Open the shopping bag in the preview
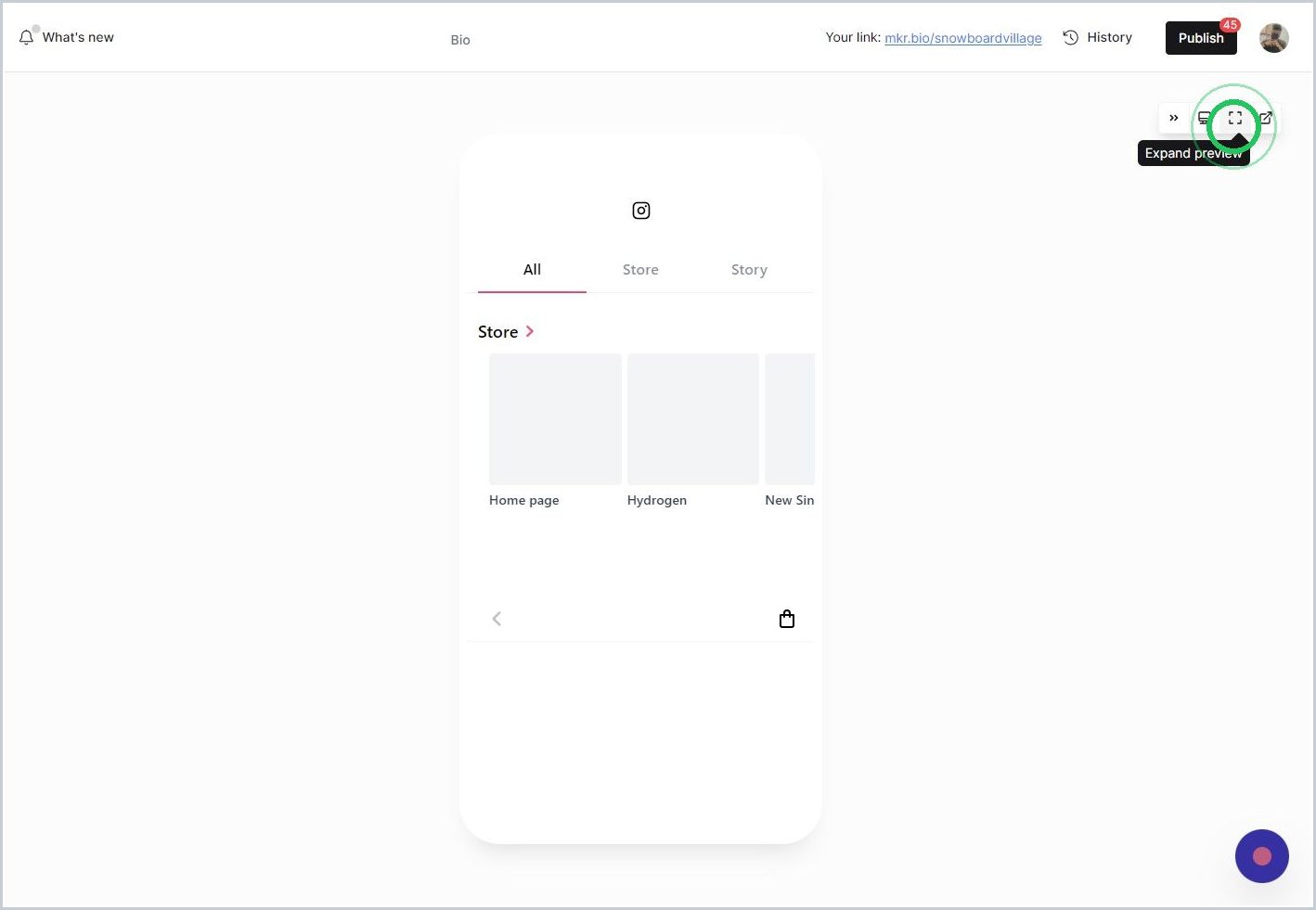The height and width of the screenshot is (910, 1316). [x=787, y=619]
